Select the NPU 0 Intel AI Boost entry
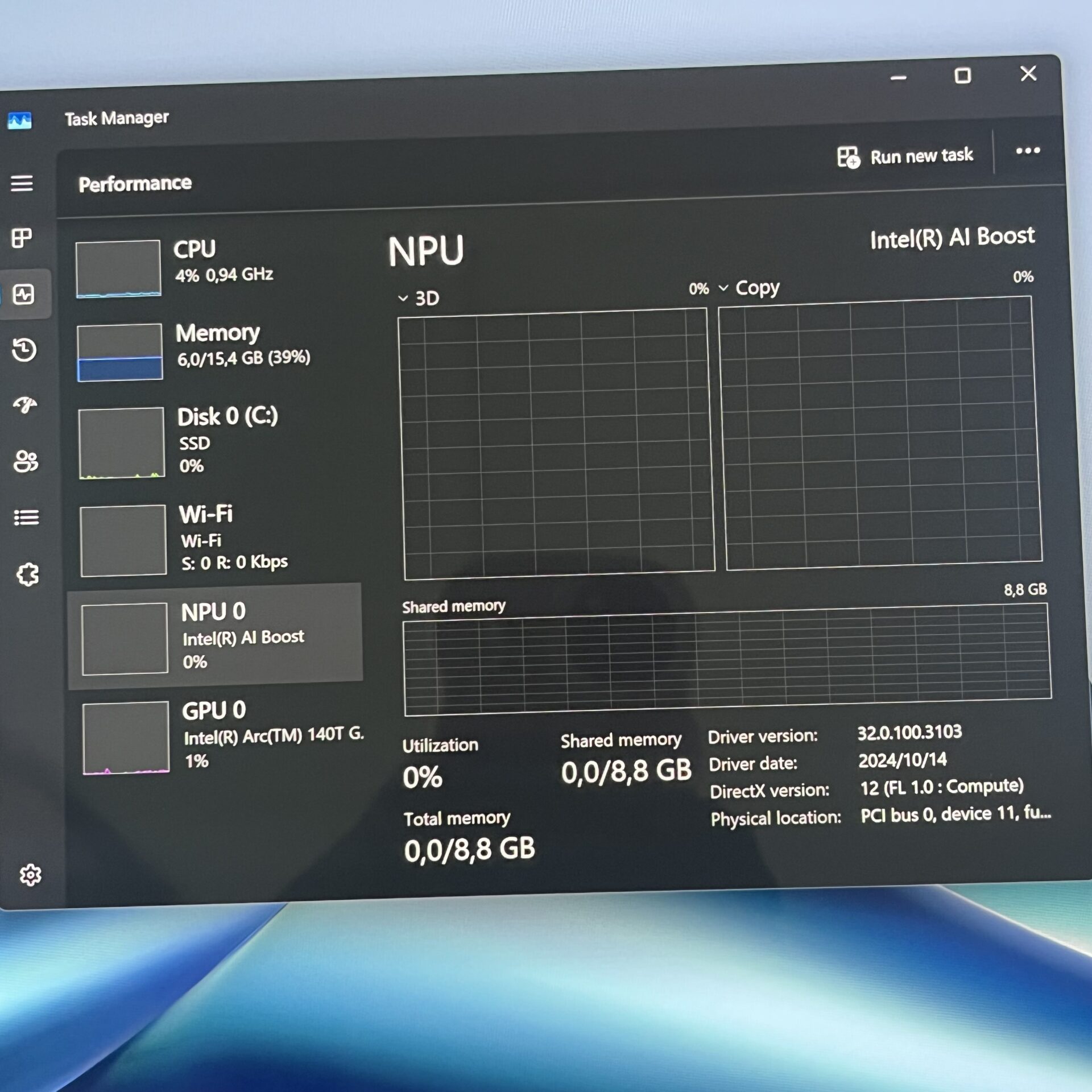 tap(216, 636)
